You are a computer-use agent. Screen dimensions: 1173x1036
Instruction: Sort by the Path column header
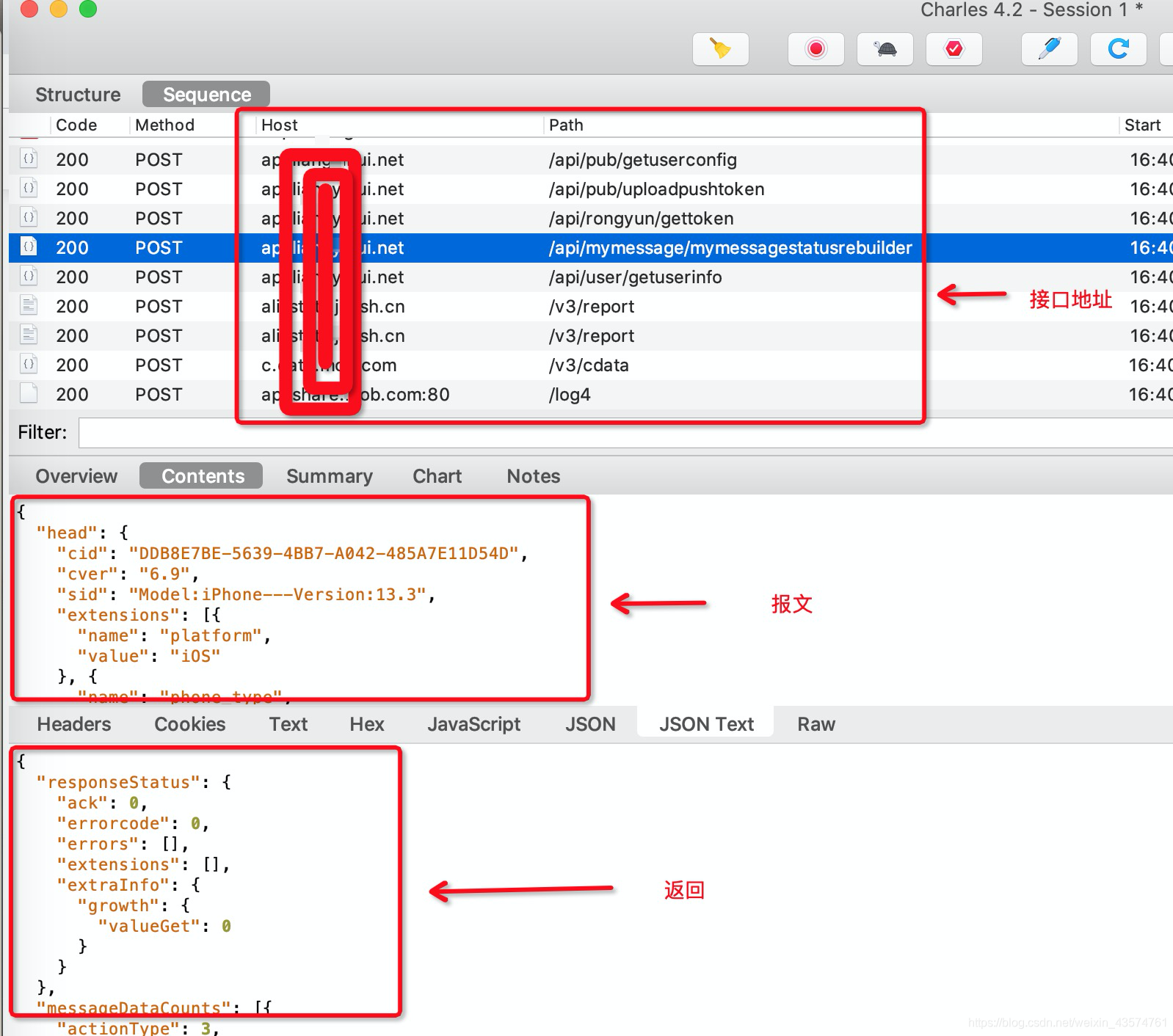click(566, 125)
